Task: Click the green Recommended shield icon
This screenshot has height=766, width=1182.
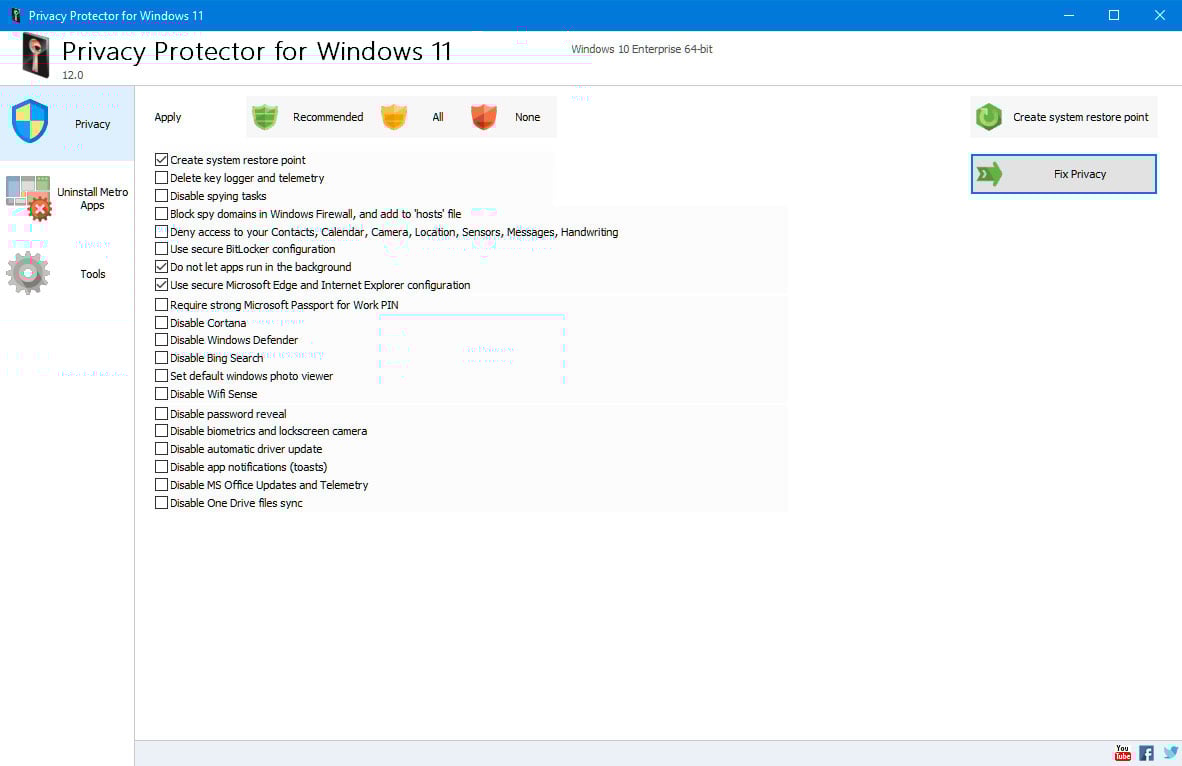Action: point(265,117)
